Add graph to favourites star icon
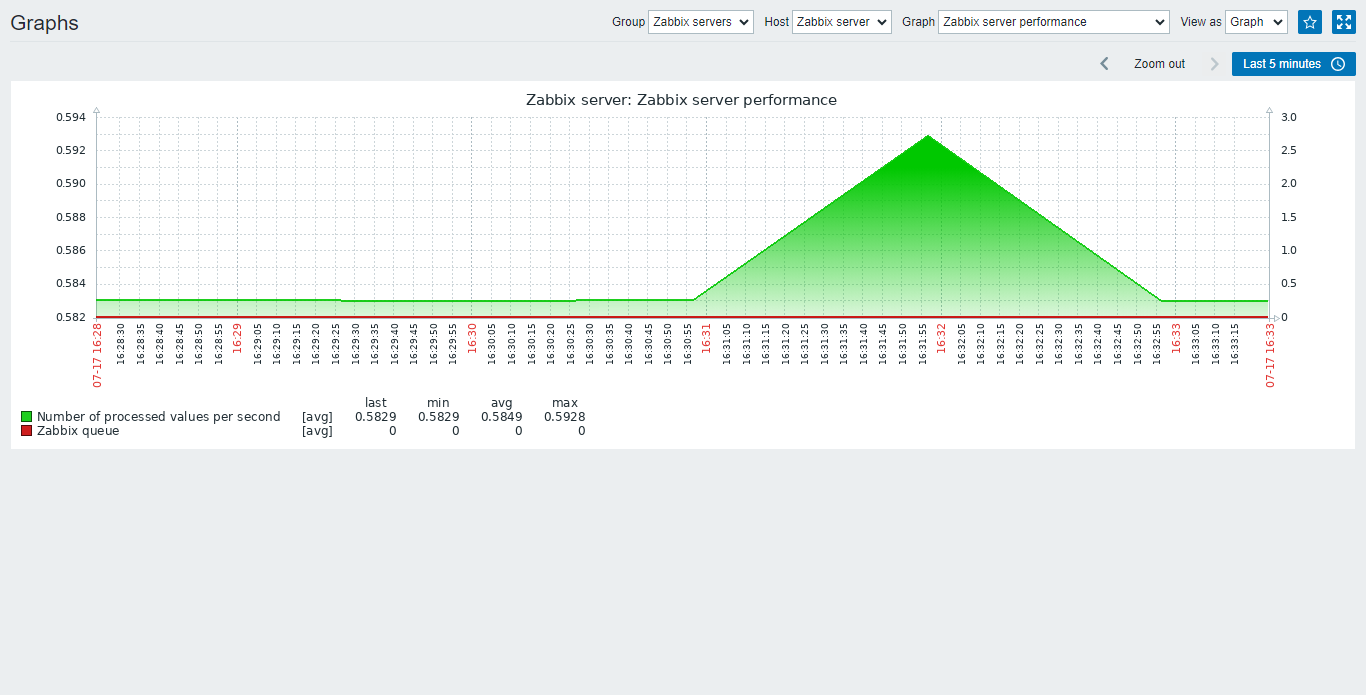1366x695 pixels. coord(1310,22)
